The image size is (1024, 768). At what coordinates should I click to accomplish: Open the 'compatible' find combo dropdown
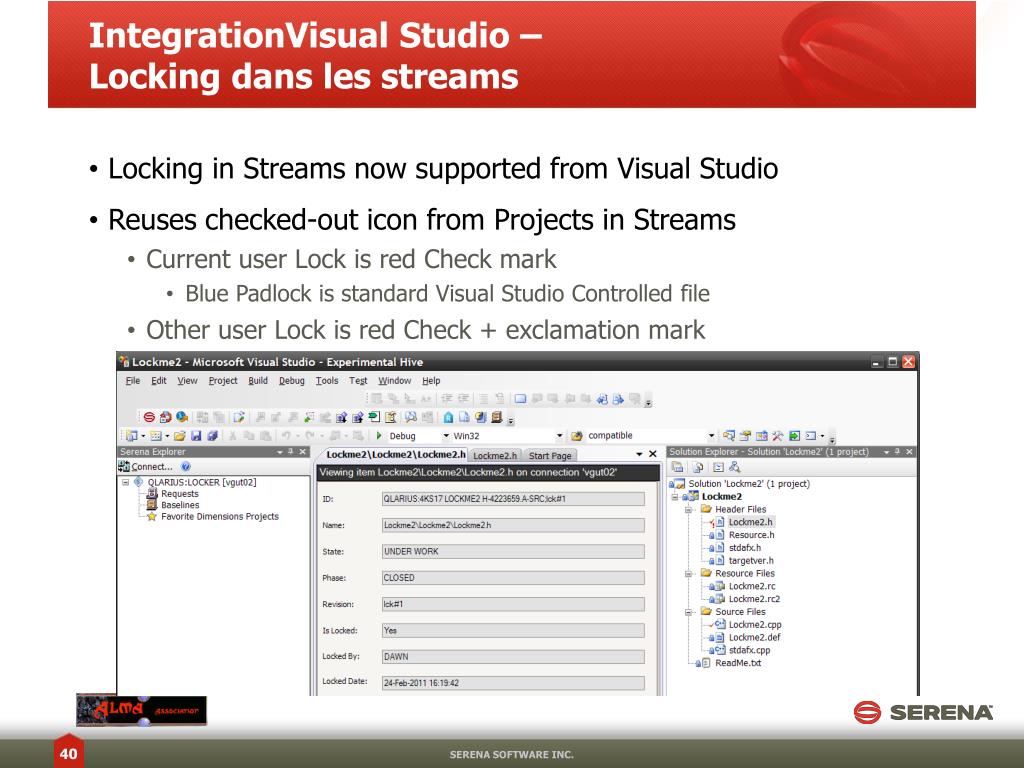(711, 436)
